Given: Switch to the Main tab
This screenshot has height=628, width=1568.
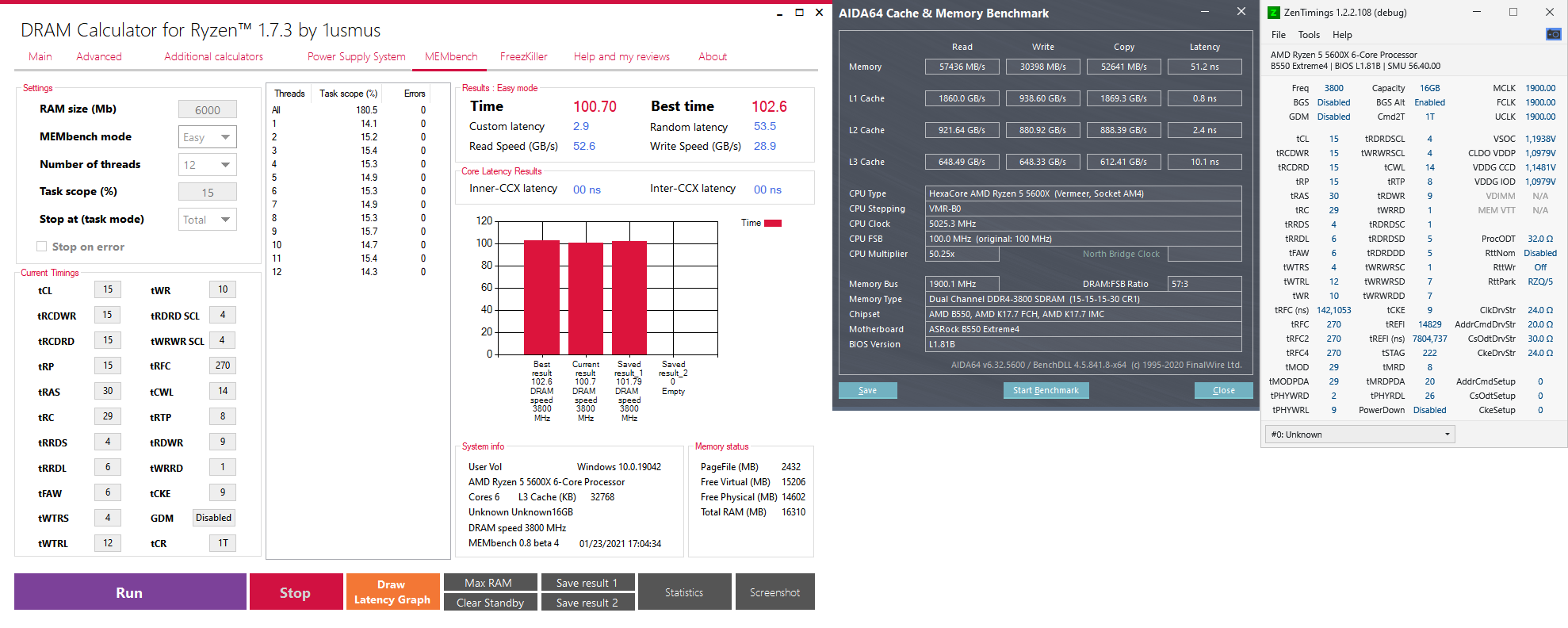Looking at the screenshot, I should coord(40,57).
